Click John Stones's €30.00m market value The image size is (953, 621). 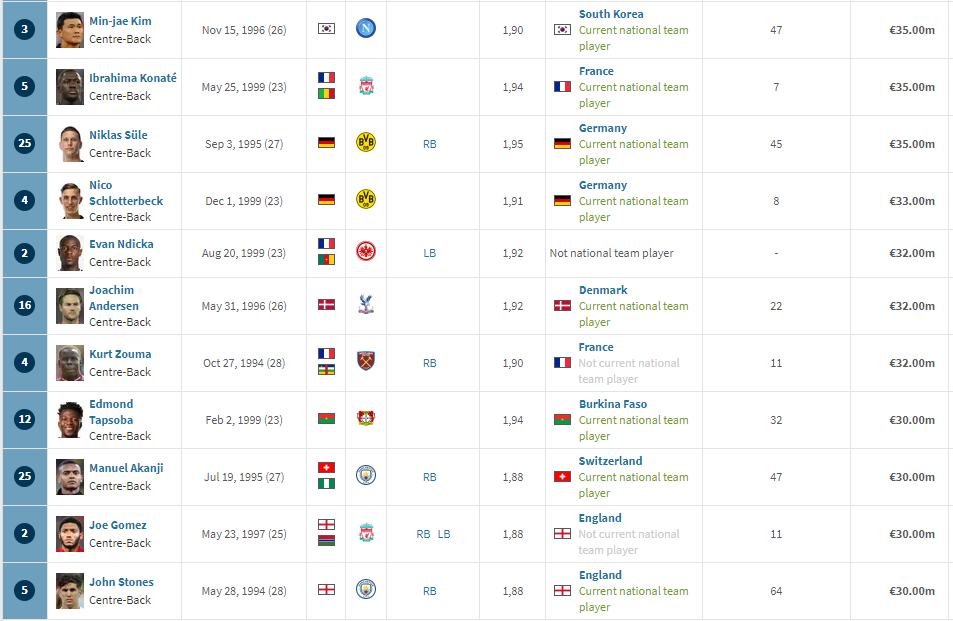pos(912,591)
